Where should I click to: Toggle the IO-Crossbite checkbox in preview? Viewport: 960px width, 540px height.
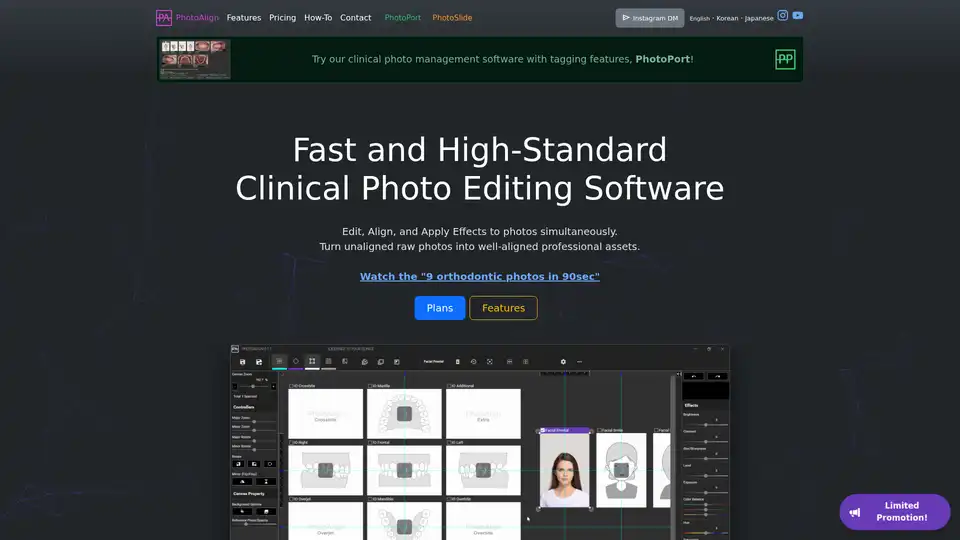click(x=291, y=386)
